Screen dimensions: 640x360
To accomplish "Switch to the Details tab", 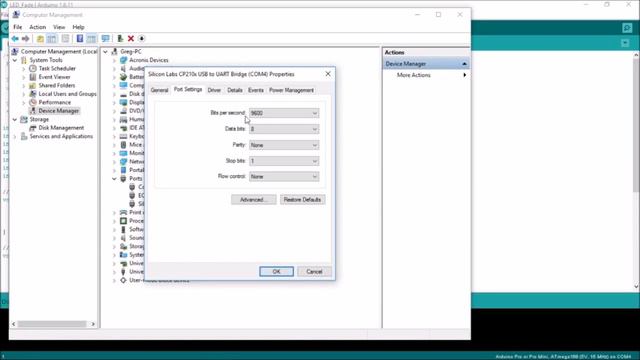I will 235,90.
